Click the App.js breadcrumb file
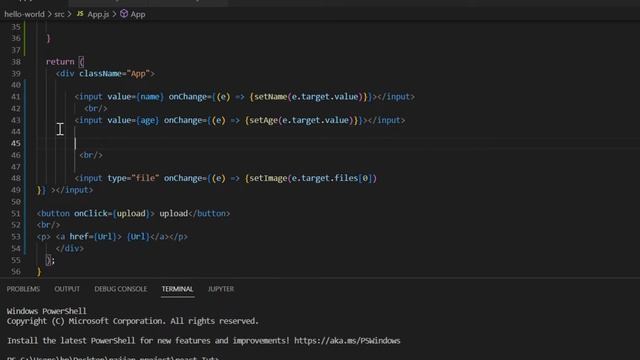Image resolution: width=640 pixels, height=360 pixels. (98, 14)
